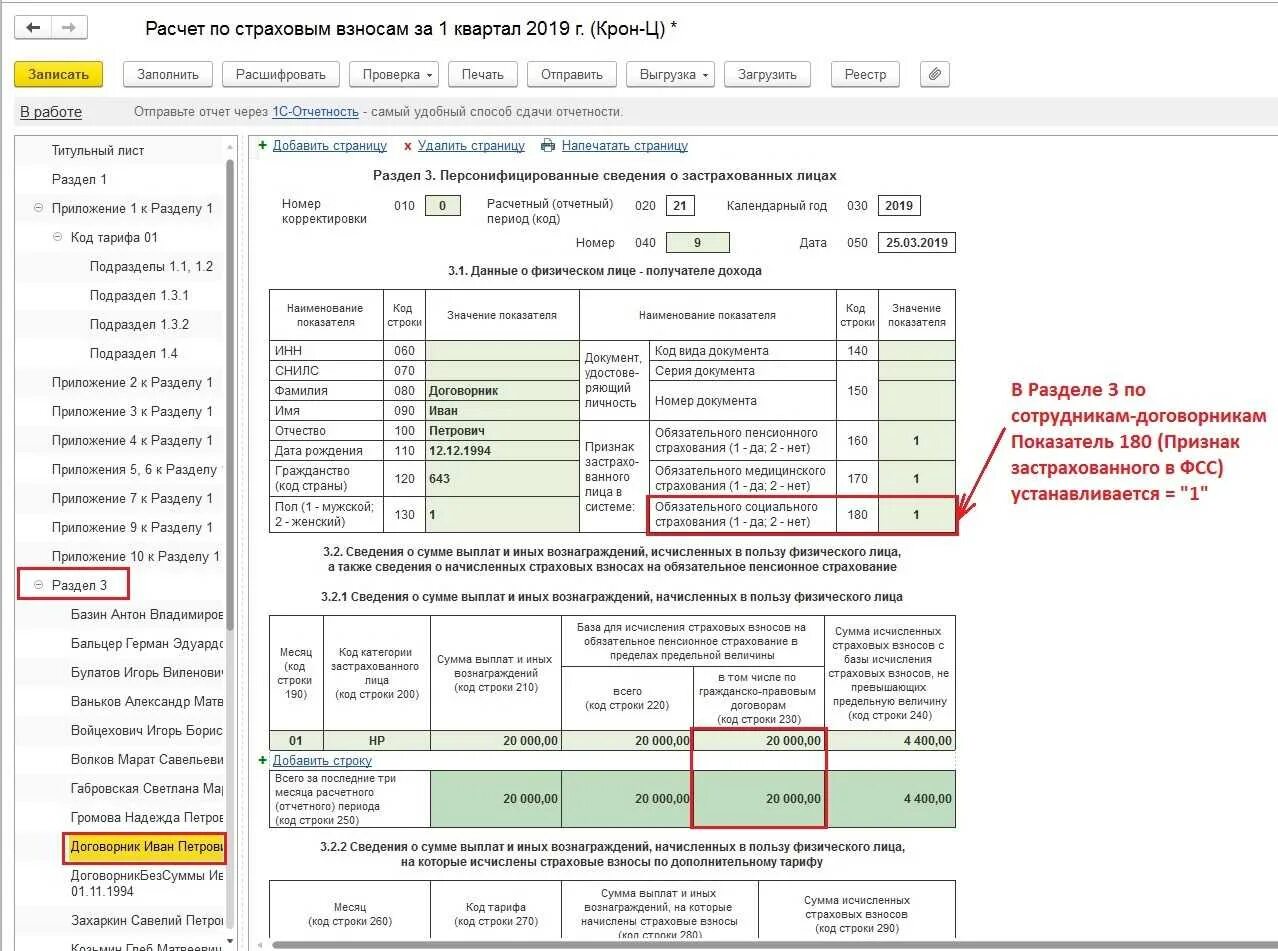
Task: Click category code cell НР in row 01
Action: coord(377,741)
